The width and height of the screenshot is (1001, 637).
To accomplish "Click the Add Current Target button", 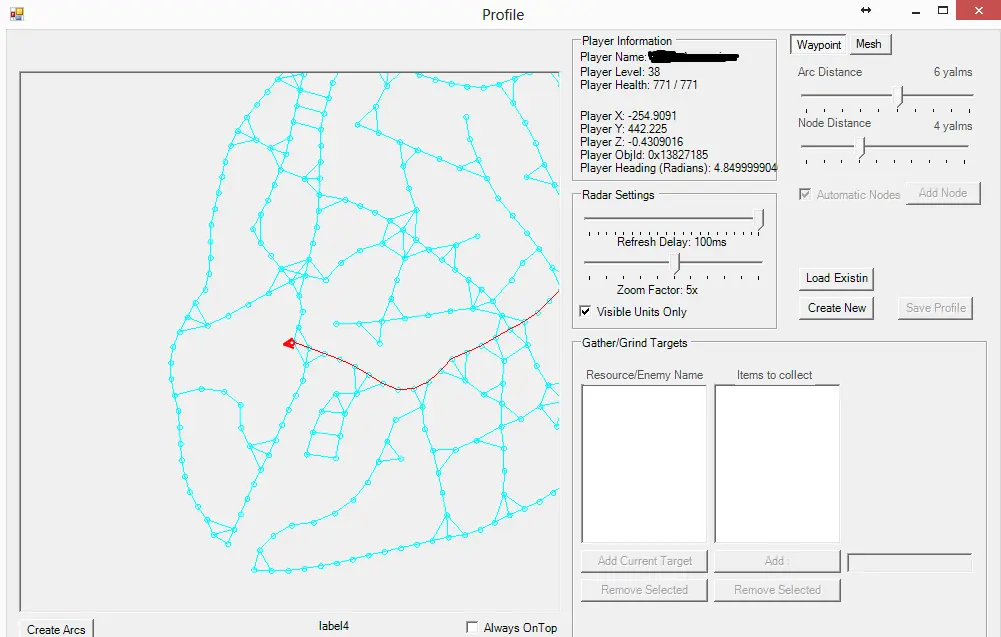I will click(644, 561).
